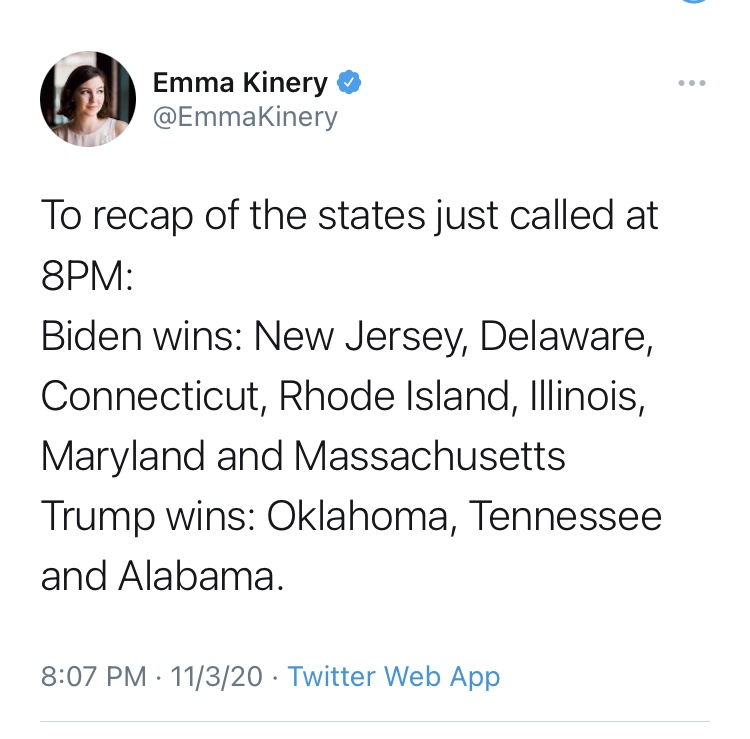750x739 pixels.
Task: Click the word 'Tennessee' in the tweet
Action: click(x=565, y=517)
